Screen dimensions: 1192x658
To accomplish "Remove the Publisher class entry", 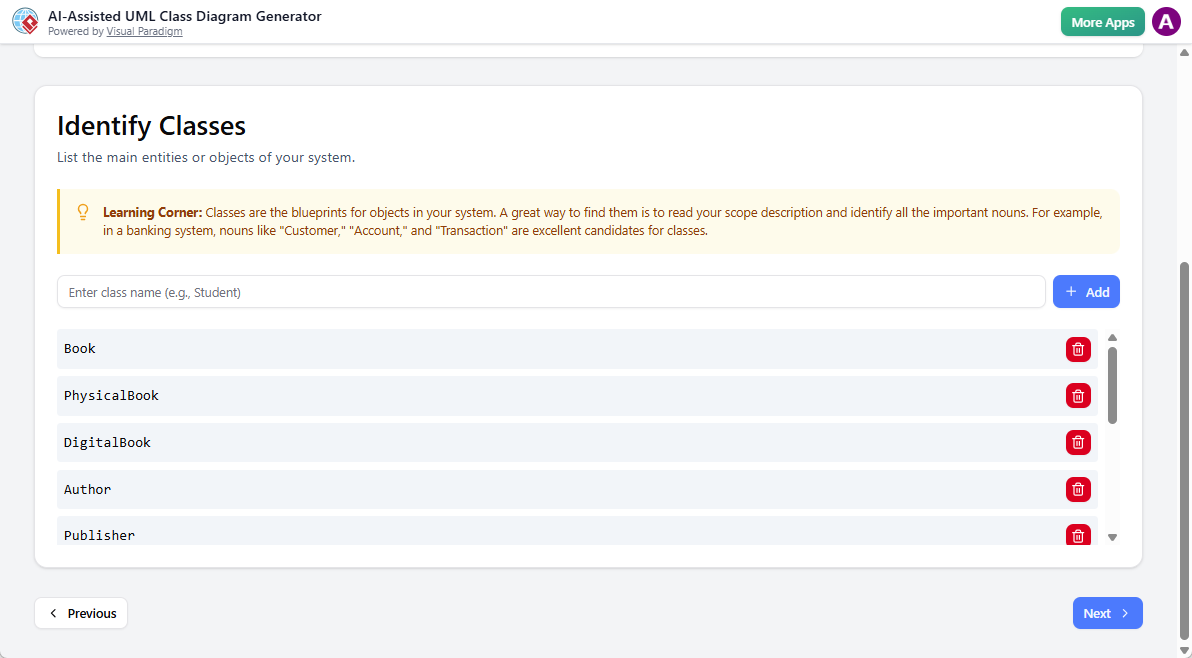I will (x=1078, y=535).
